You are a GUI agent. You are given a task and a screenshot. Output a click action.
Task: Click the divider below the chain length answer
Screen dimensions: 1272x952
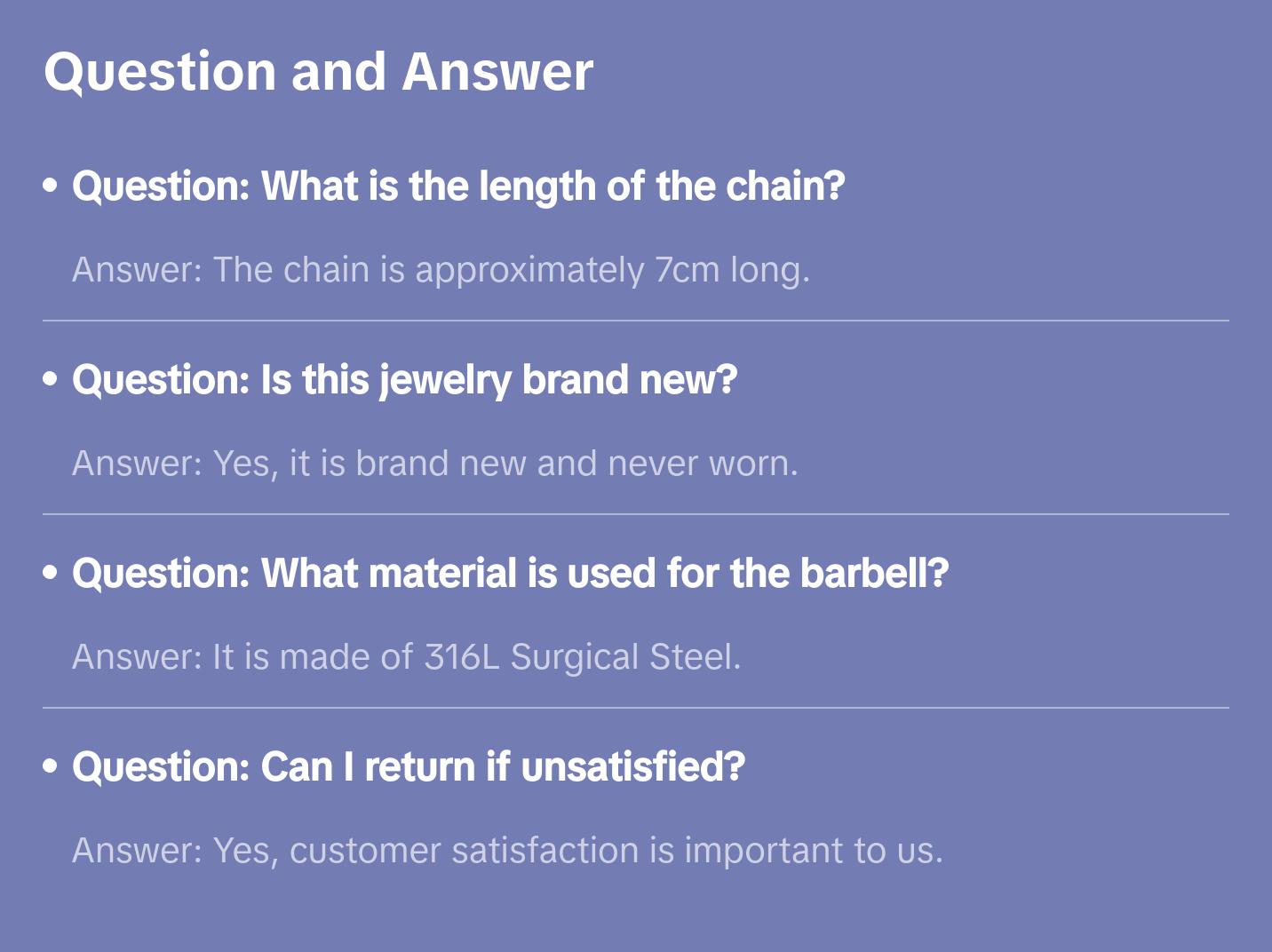[636, 321]
